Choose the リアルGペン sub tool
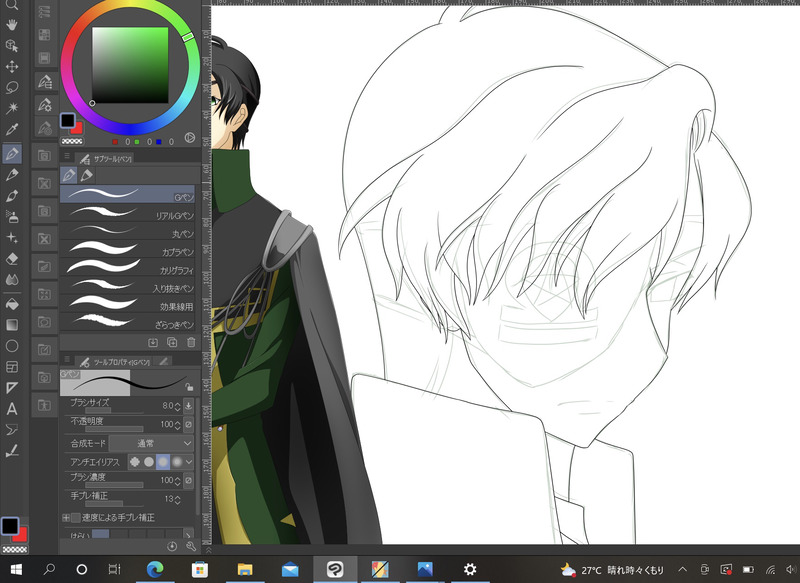 (x=128, y=213)
